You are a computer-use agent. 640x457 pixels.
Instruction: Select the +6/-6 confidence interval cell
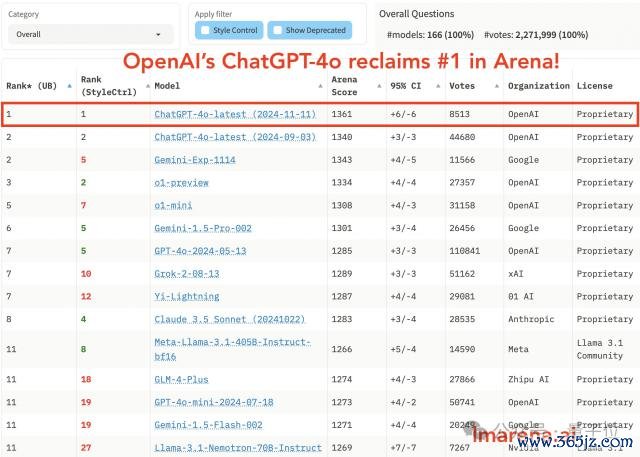tap(403, 114)
